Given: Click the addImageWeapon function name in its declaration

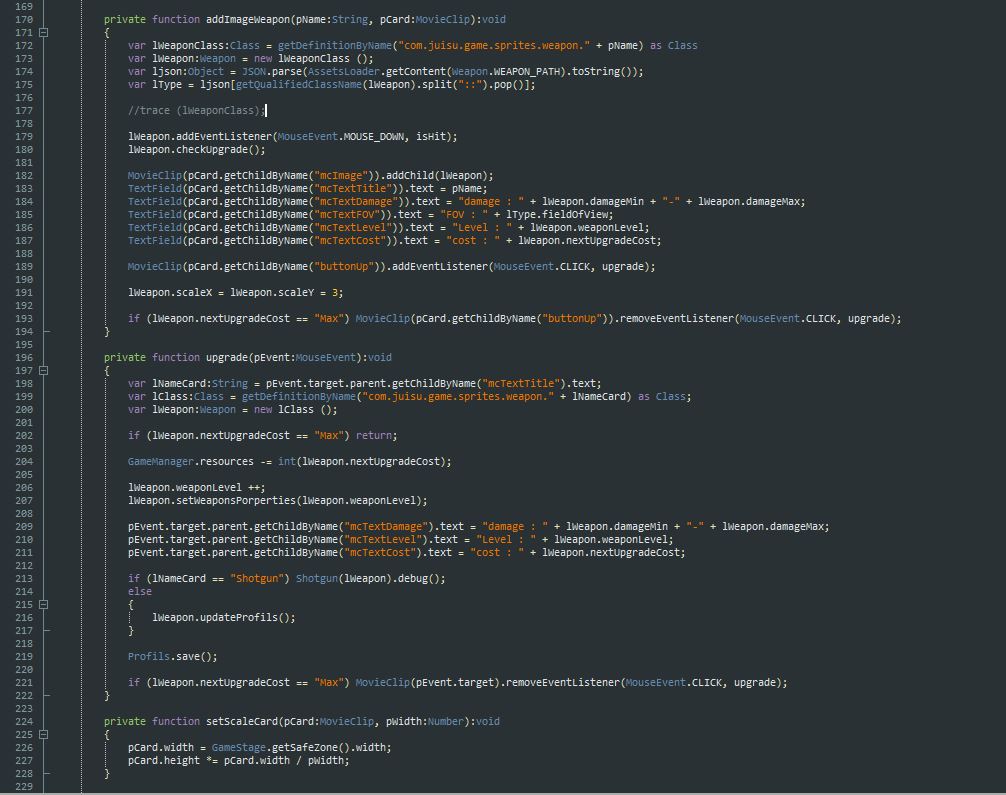Looking at the screenshot, I should pos(248,20).
